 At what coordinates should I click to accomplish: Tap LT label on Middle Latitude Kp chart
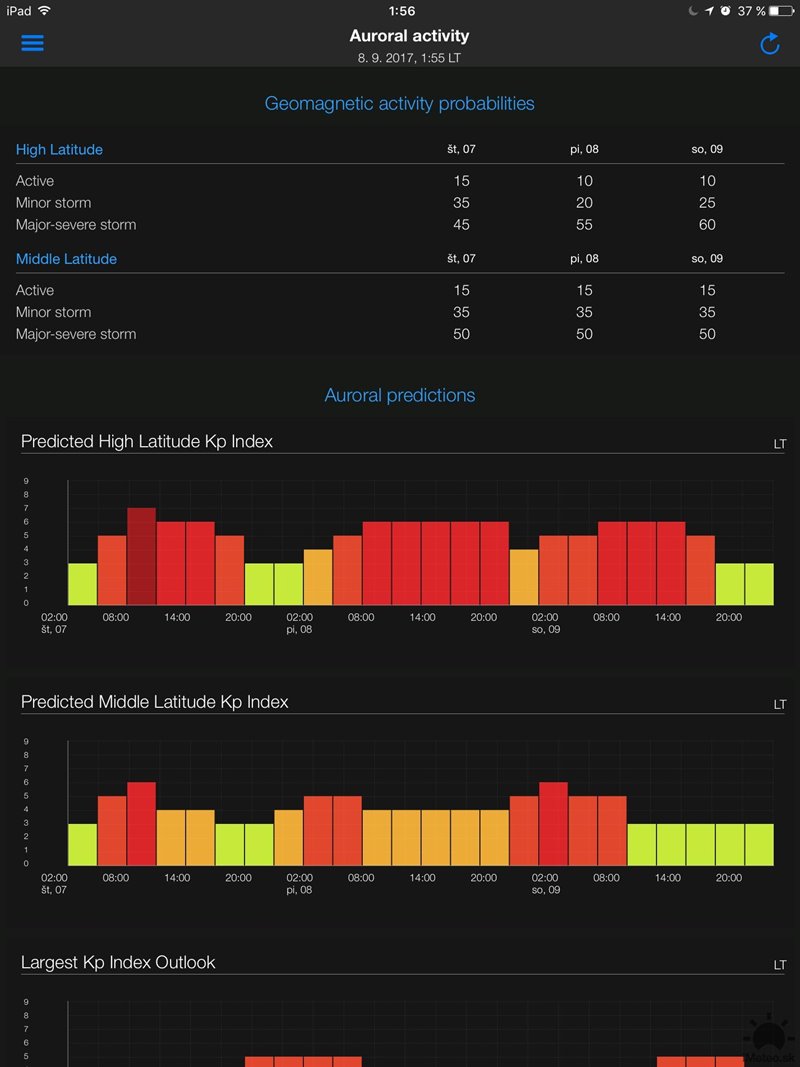[780, 705]
